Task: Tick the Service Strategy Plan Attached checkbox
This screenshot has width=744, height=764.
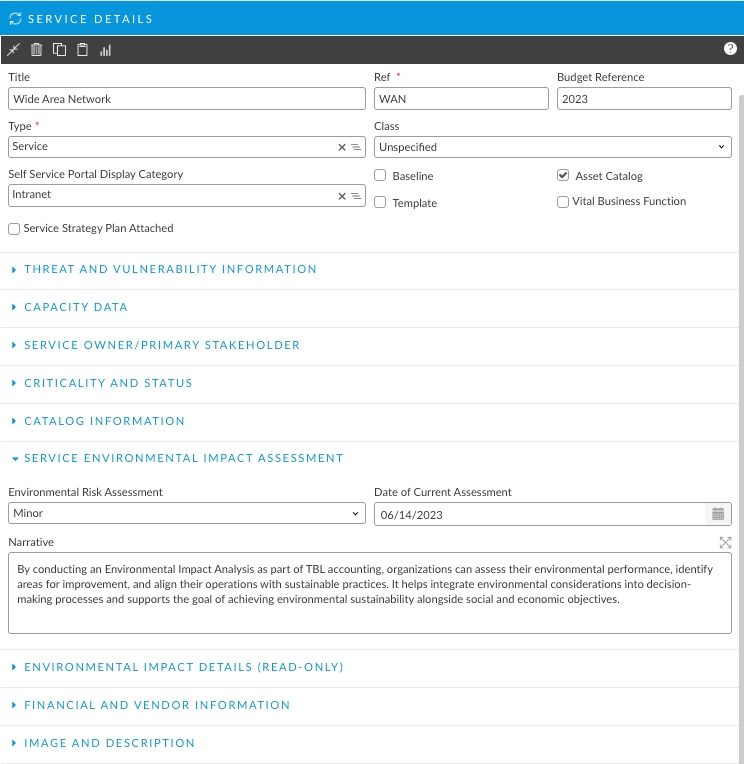Action: pyautogui.click(x=14, y=229)
